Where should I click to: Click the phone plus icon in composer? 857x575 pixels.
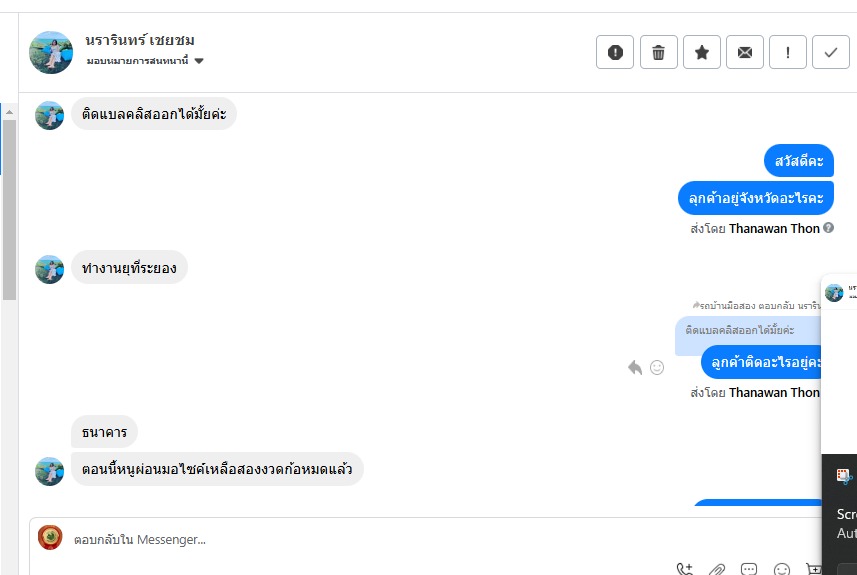685,569
